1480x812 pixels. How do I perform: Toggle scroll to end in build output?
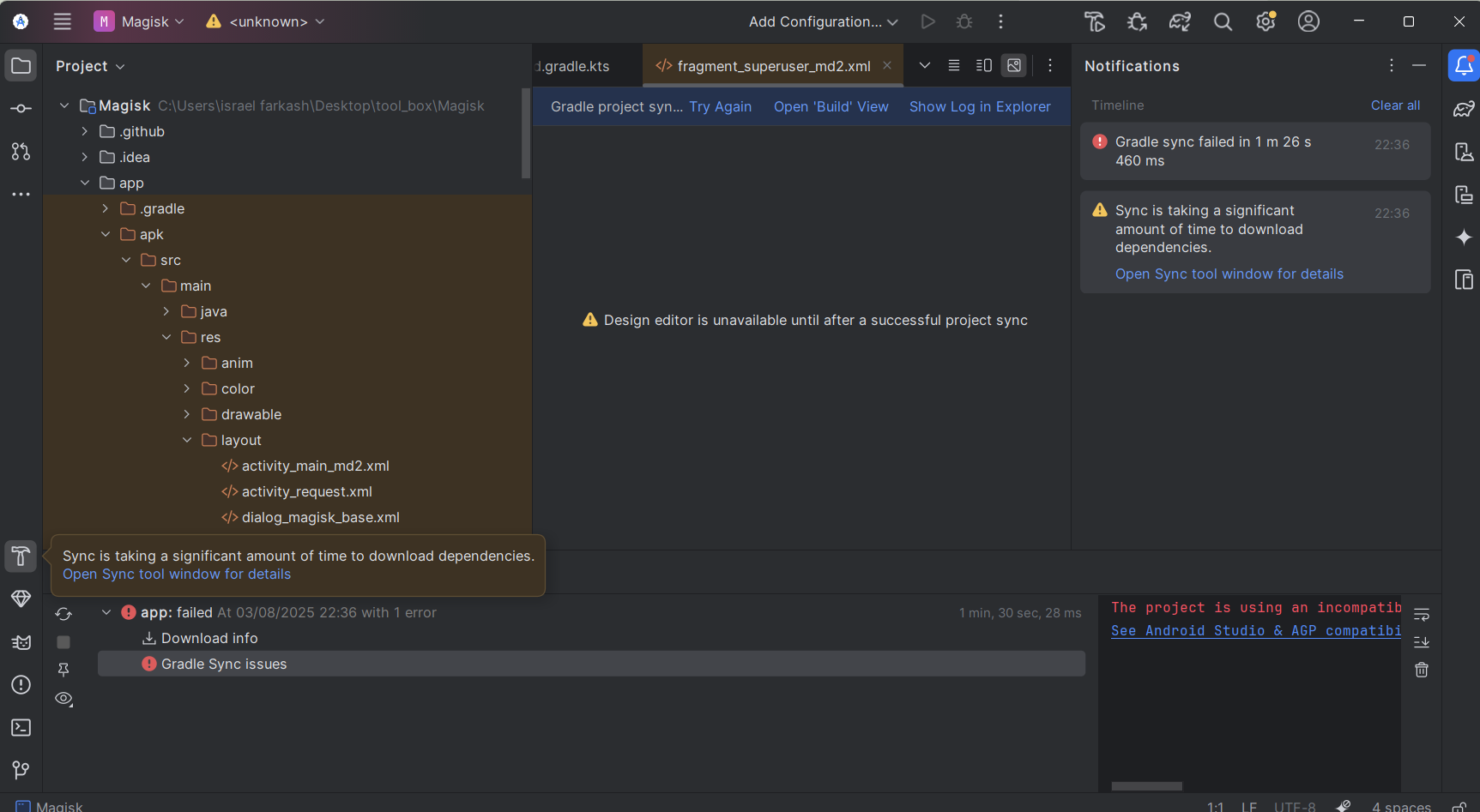pos(1422,641)
